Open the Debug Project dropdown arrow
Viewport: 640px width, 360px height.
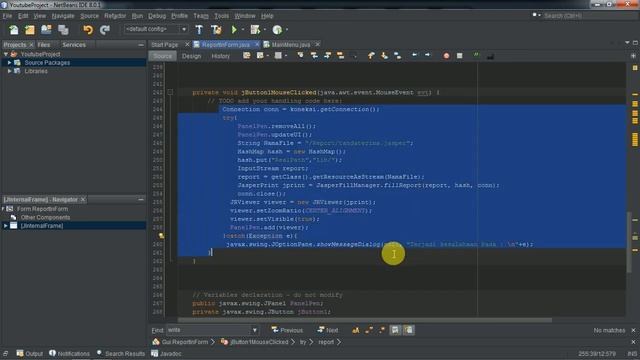tap(264, 29)
